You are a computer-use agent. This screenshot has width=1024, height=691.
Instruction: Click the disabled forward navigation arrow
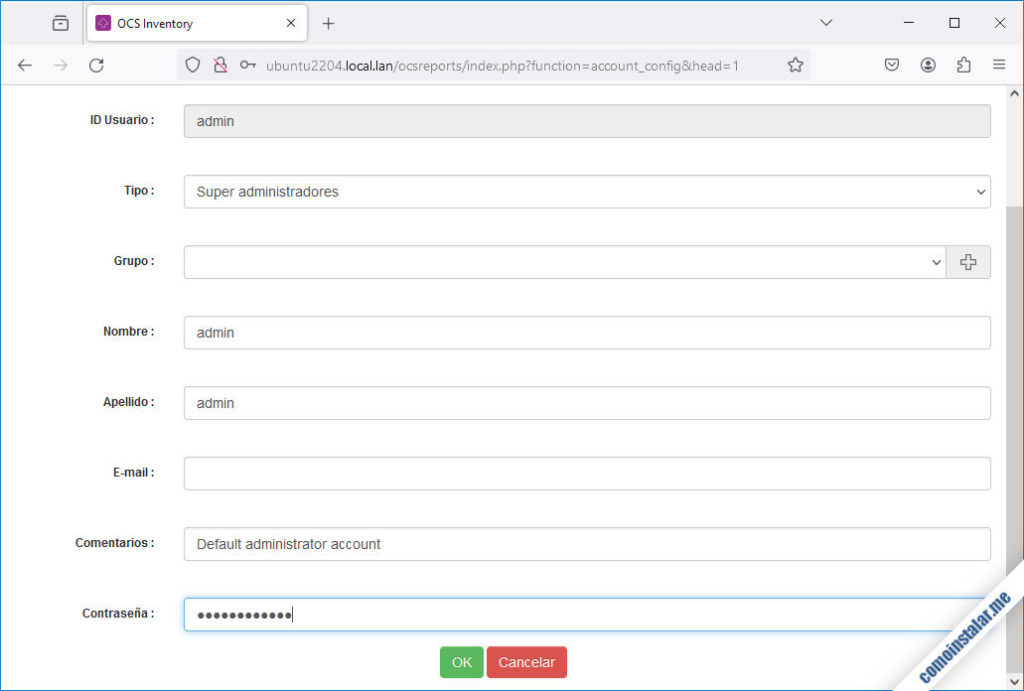tap(61, 65)
